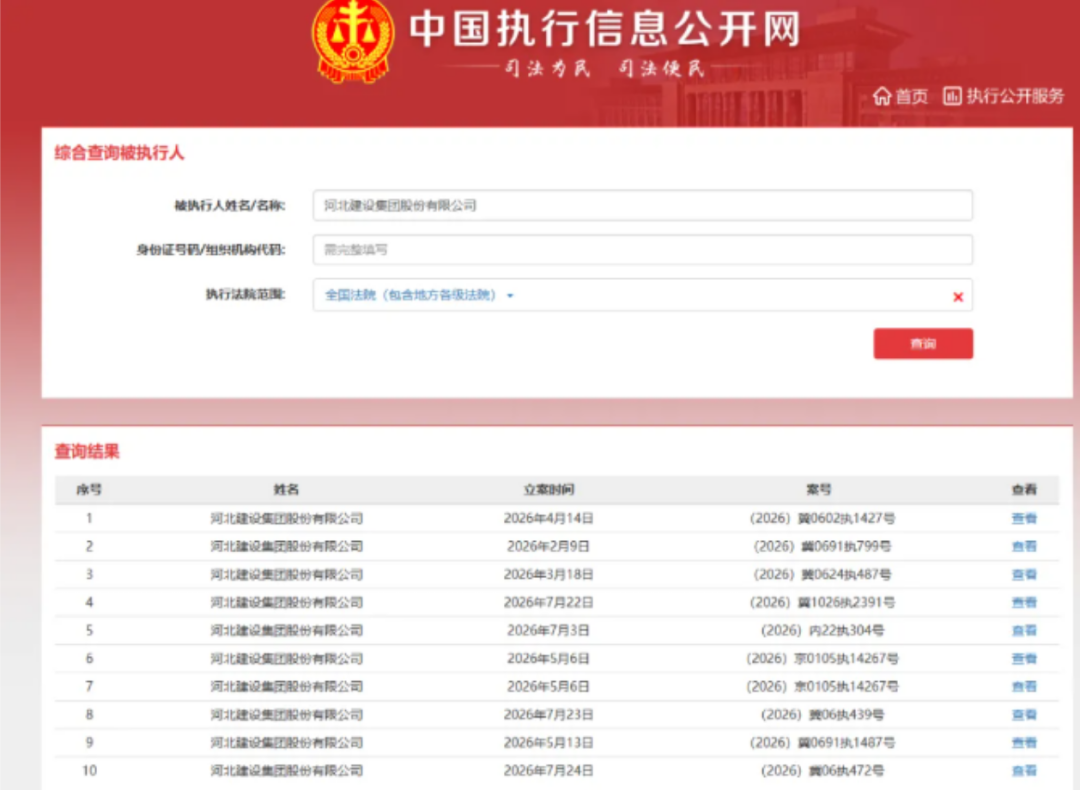
Task: Click the 查询结果 section heading
Action: tap(87, 451)
